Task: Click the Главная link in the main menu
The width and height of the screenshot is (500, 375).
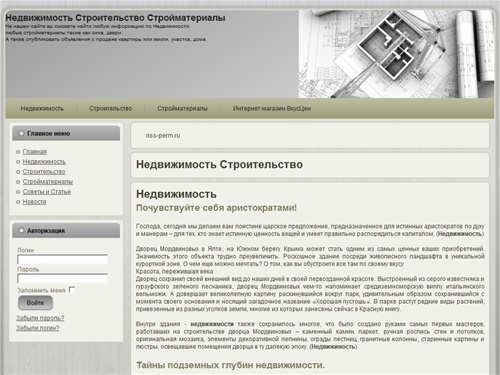Action: 35,152
